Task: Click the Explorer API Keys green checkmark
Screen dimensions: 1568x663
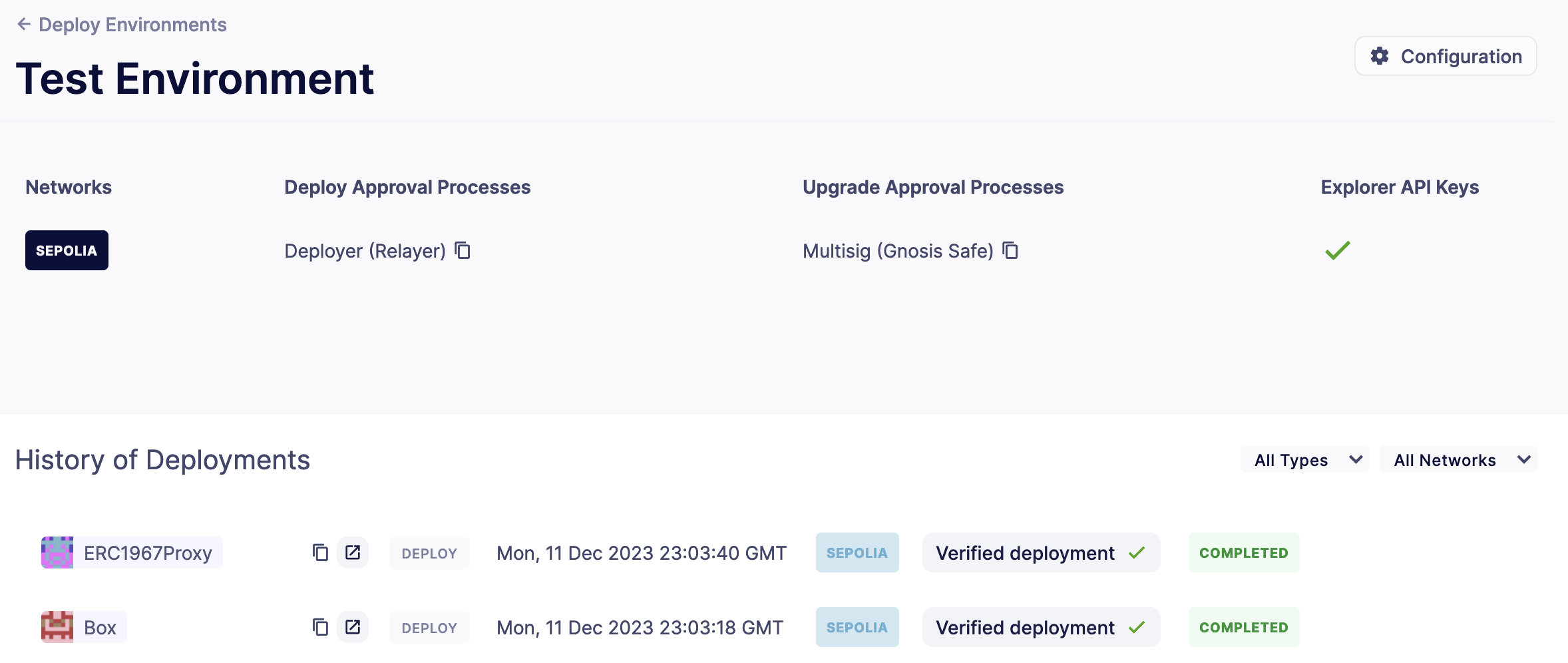Action: 1337,250
